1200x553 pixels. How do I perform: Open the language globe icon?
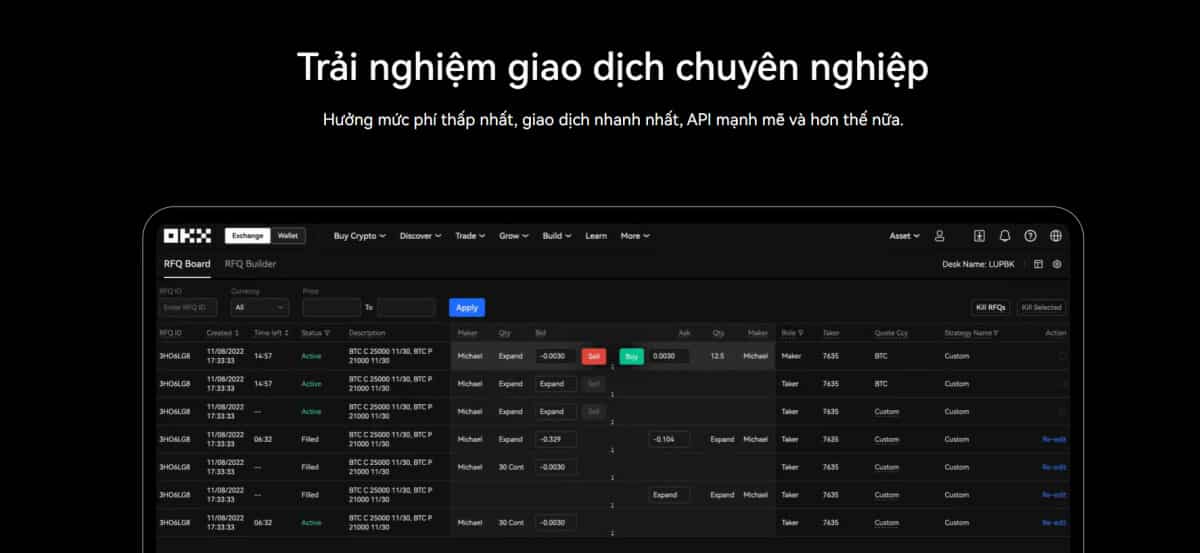tap(1056, 236)
